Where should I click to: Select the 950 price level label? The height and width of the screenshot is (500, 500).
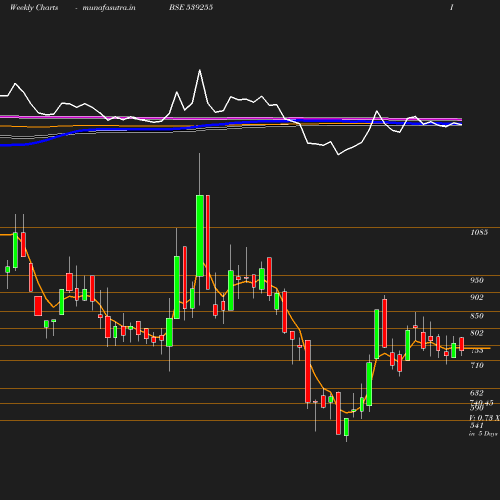[477, 280]
